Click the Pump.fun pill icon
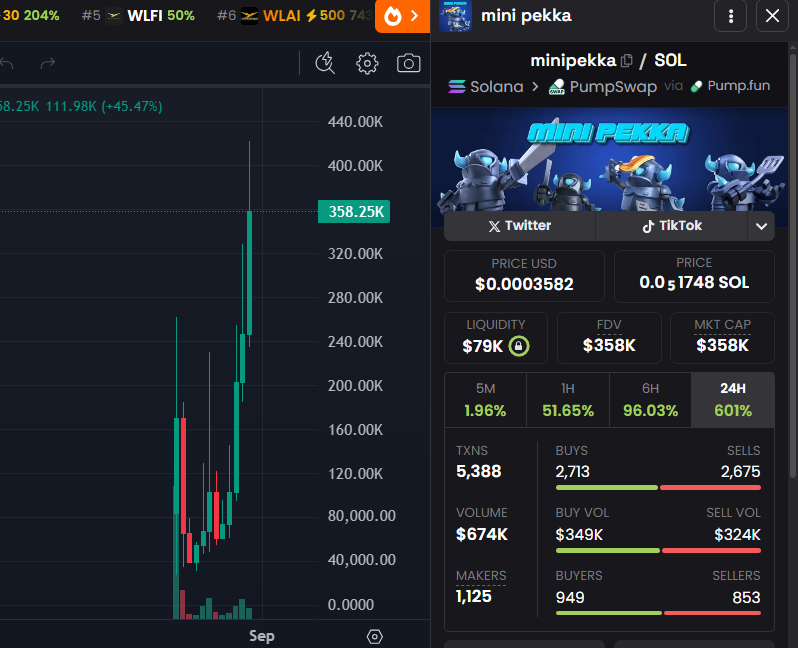798x648 pixels. pyautogui.click(x=696, y=87)
